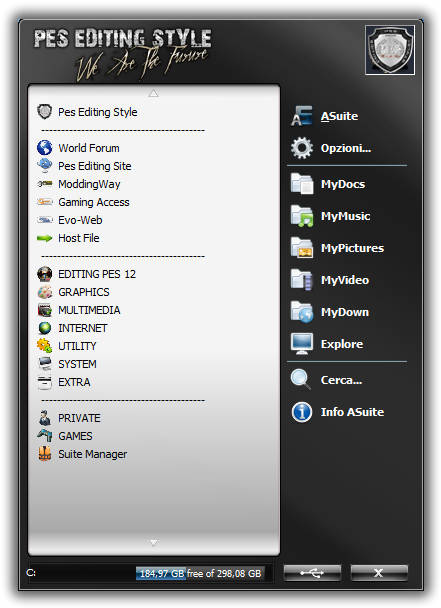Move the list down with bottom arrow
This screenshot has width=441, height=608.
154,543
